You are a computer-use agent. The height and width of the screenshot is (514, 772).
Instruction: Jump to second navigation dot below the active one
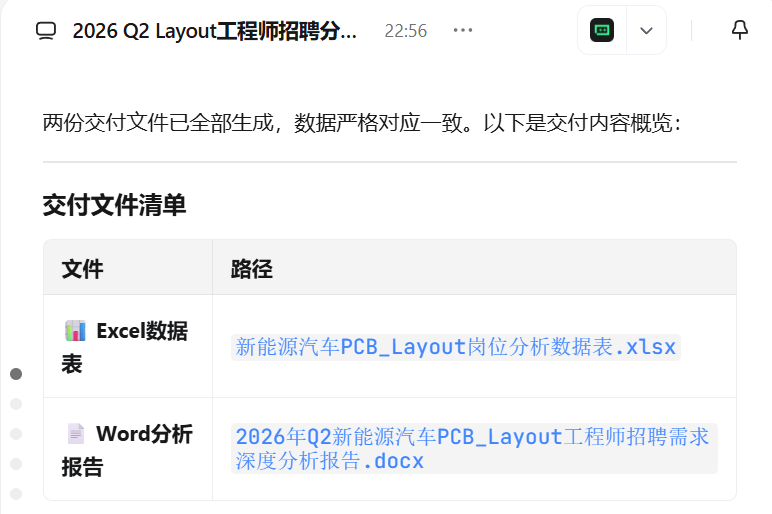tap(16, 404)
